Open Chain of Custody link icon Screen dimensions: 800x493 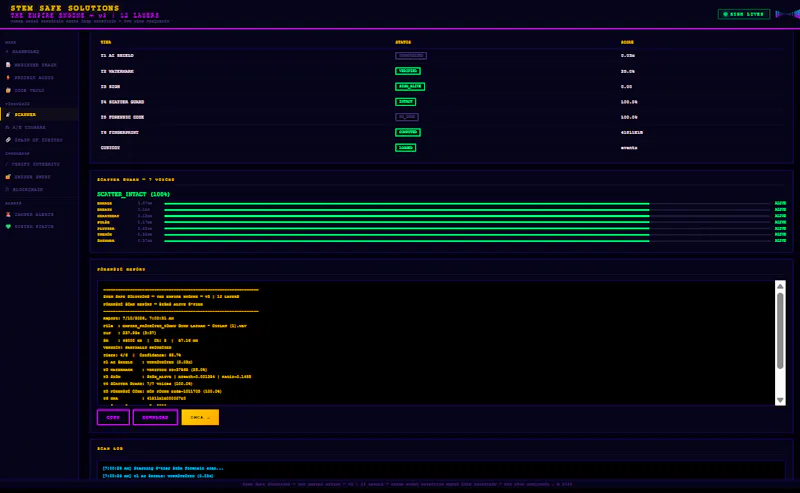8,140
